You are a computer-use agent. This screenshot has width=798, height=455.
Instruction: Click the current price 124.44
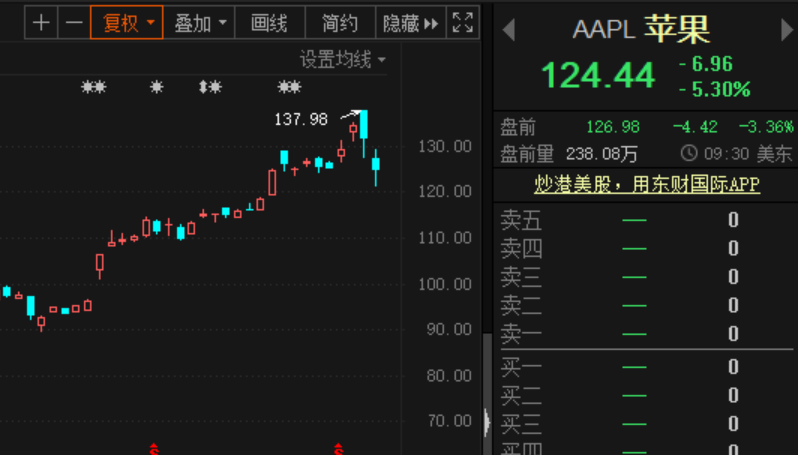pyautogui.click(x=598, y=75)
